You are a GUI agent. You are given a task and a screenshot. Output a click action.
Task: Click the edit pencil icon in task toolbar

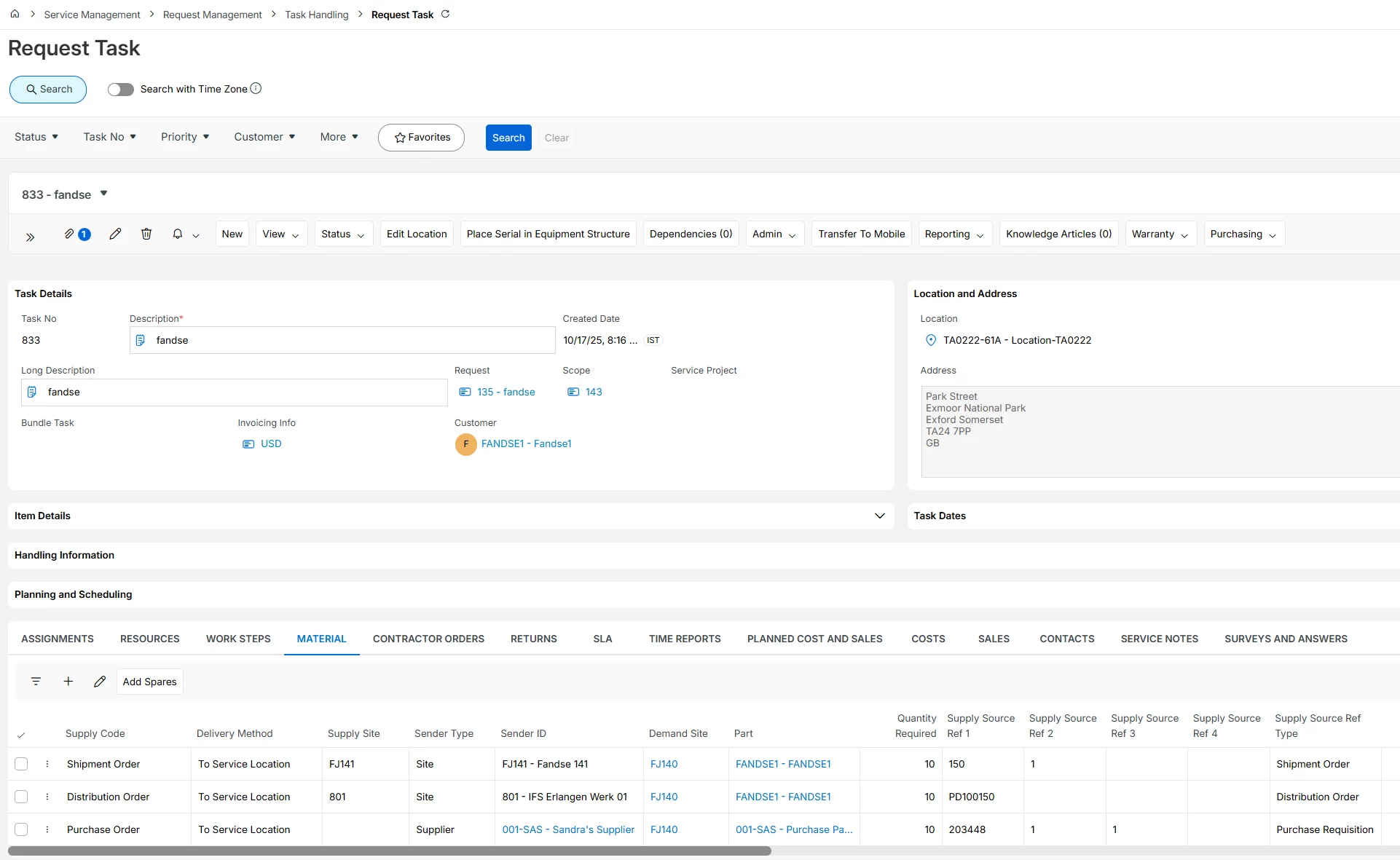coord(115,234)
